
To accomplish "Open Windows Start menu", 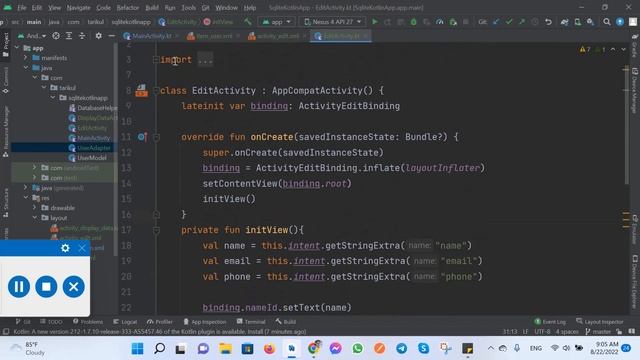I will pyautogui.click(x=138, y=349).
